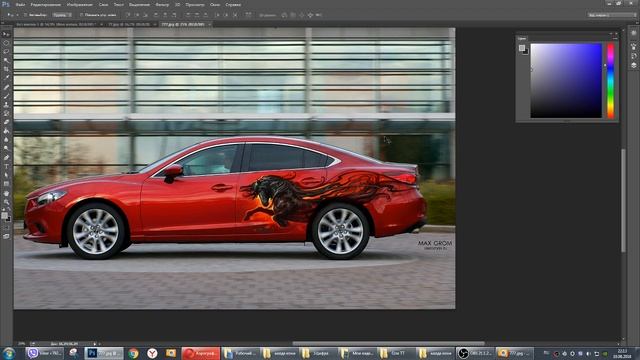Open the Группа auto-select dropdown

(62, 15)
